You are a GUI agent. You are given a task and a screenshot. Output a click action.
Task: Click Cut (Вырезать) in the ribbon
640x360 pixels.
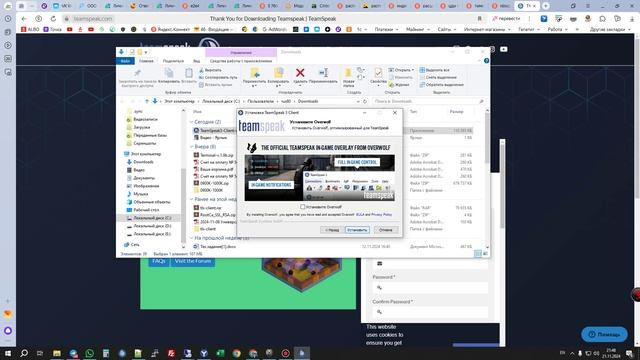210,70
